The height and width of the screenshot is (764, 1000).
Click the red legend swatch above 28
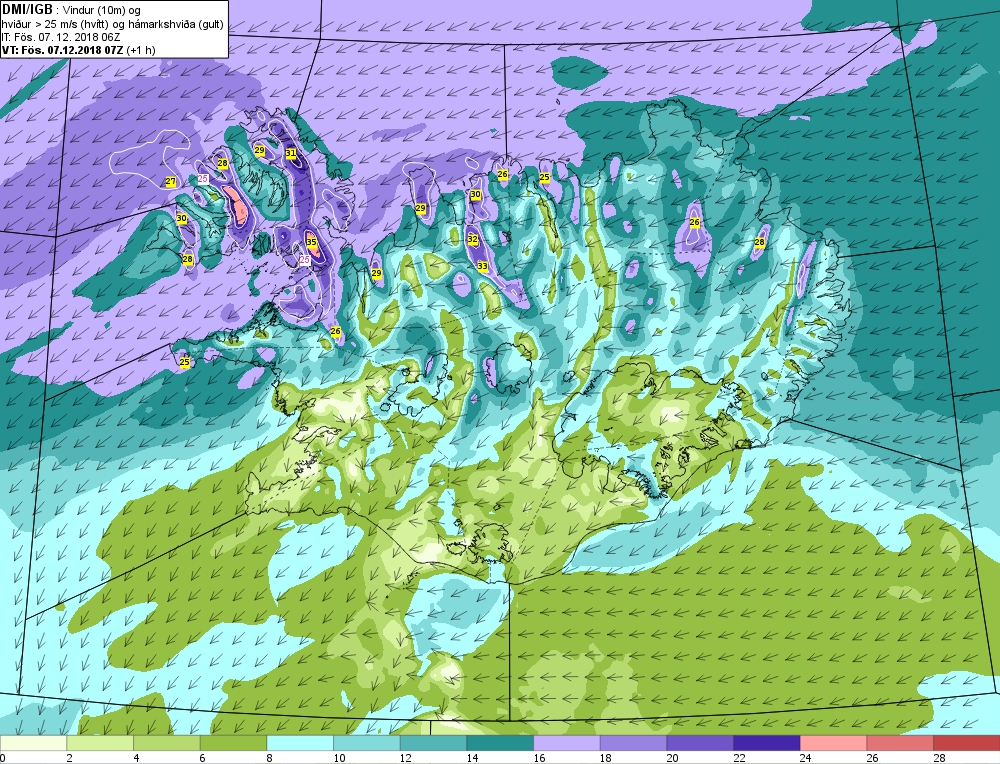(x=966, y=743)
